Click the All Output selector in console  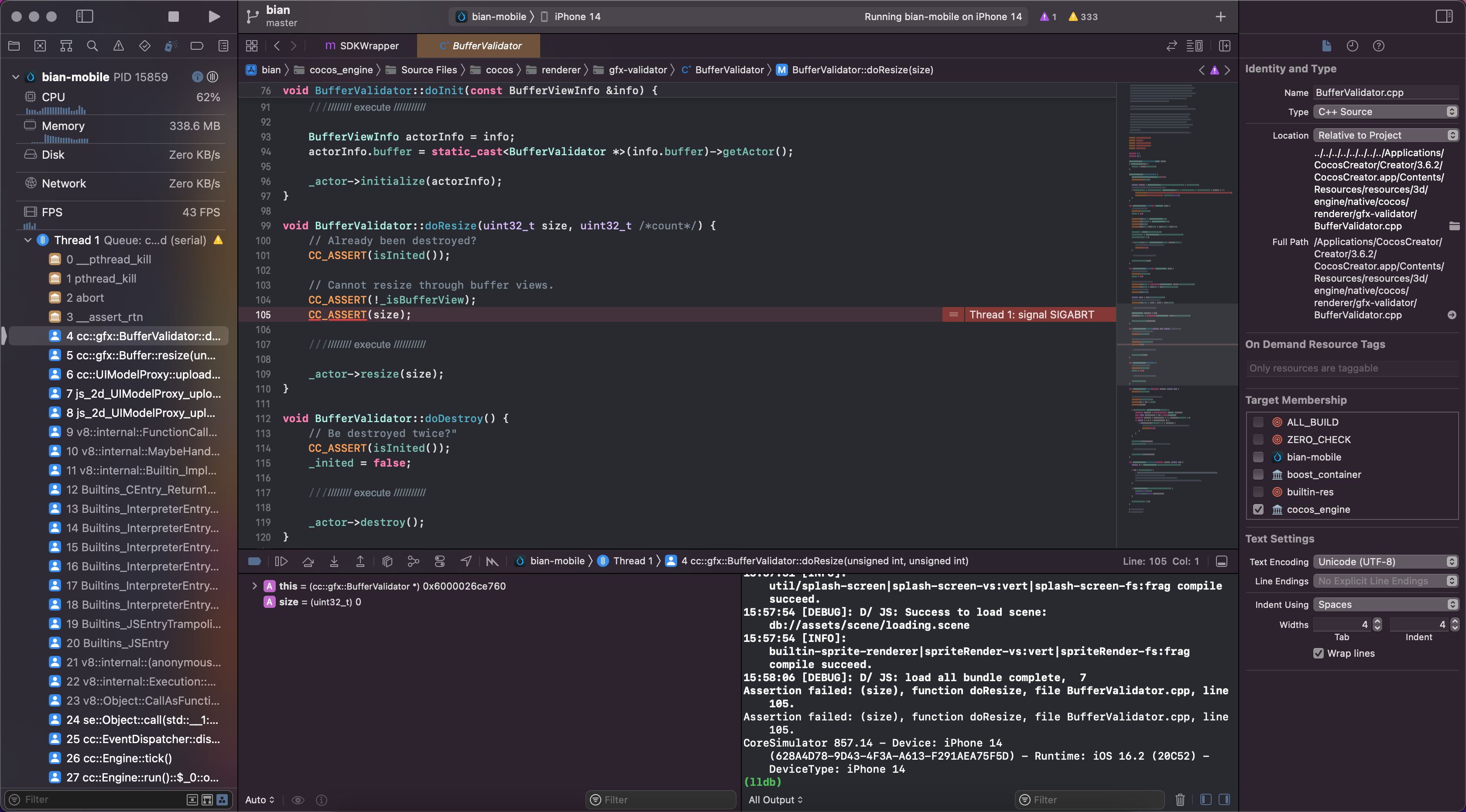775,799
